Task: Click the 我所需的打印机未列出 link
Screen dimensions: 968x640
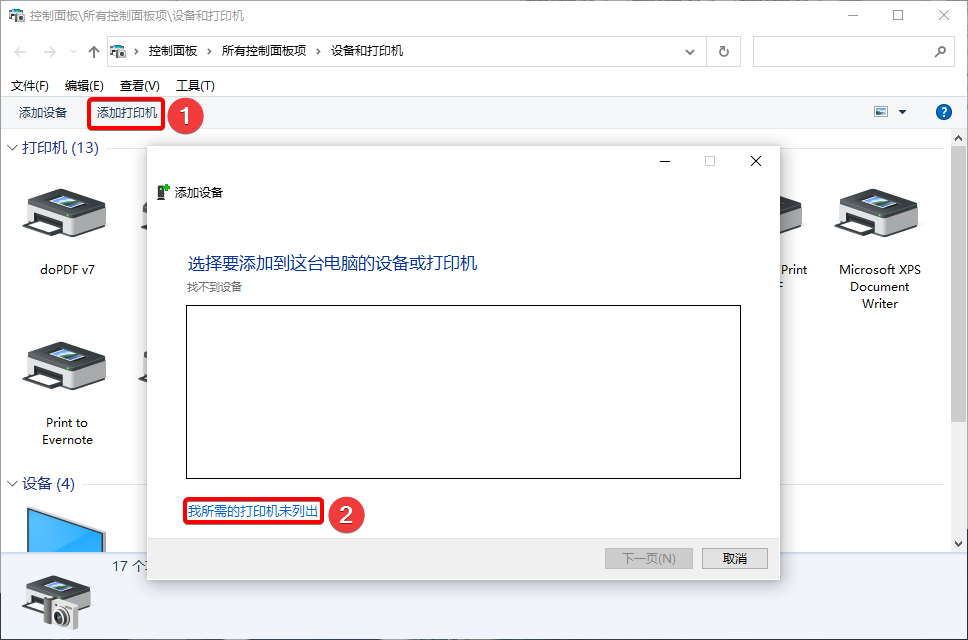Action: tap(253, 511)
